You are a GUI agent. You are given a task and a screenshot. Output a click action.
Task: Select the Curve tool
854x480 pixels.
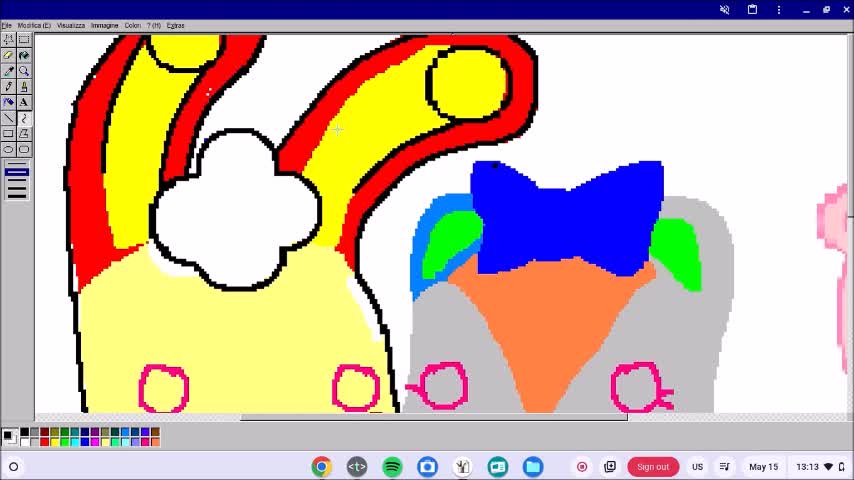pos(24,118)
